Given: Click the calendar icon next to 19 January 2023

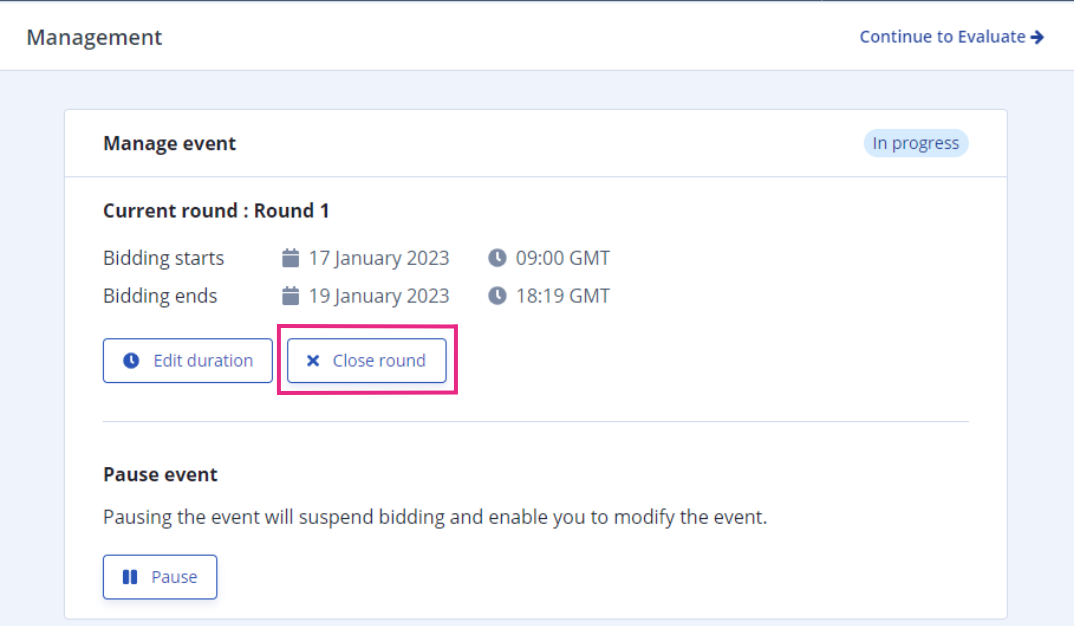Looking at the screenshot, I should pos(290,296).
